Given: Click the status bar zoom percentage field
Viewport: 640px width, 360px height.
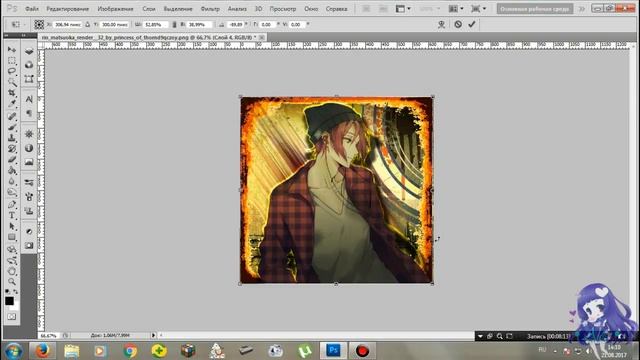Looking at the screenshot, I should pos(49,336).
